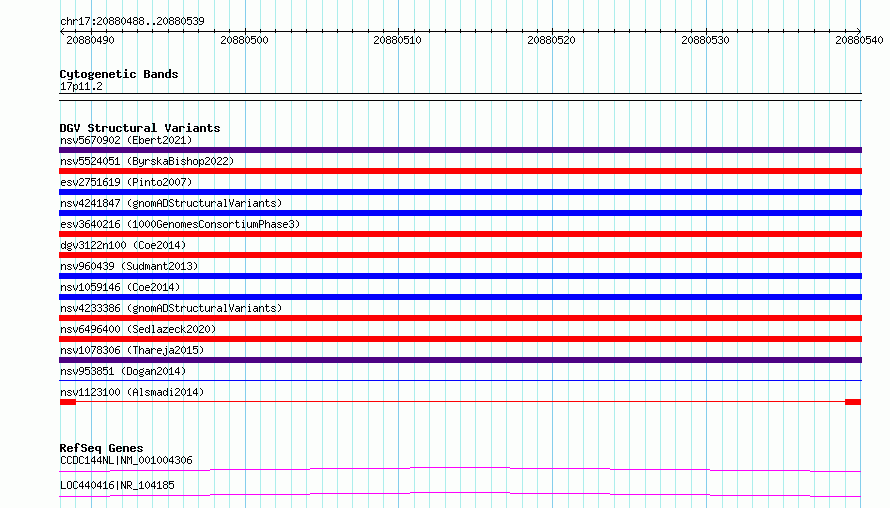Select the DGV Structural Variants track title
Screen dimensions: 890x508
pyautogui.click(x=140, y=128)
